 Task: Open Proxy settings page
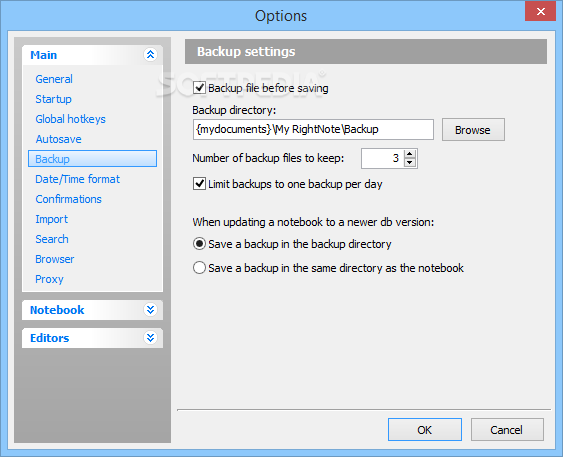point(49,279)
